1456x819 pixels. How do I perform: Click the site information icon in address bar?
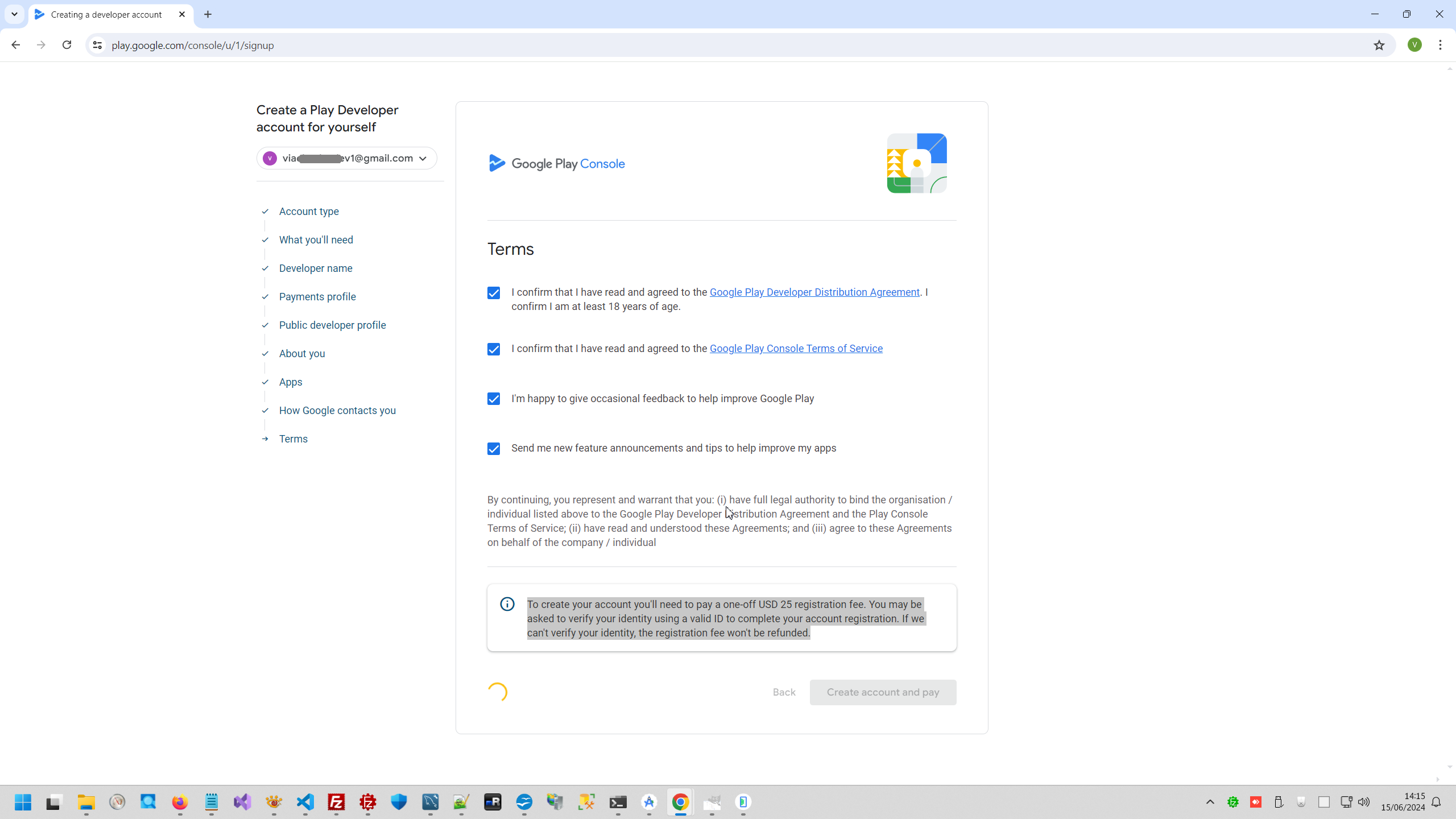click(x=97, y=45)
